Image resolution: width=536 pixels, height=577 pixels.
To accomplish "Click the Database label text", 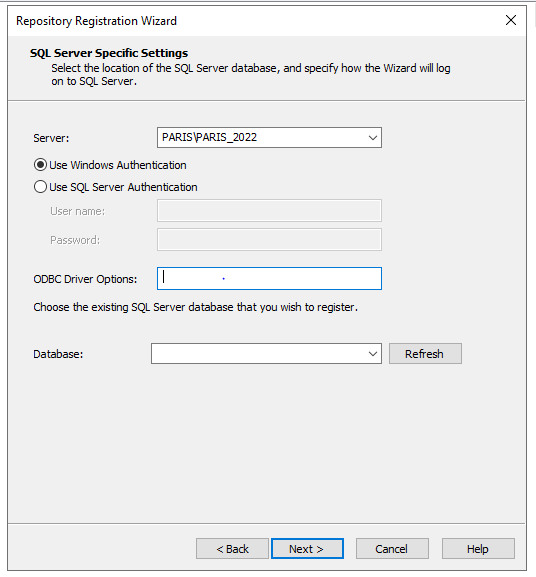I will pyautogui.click(x=58, y=354).
